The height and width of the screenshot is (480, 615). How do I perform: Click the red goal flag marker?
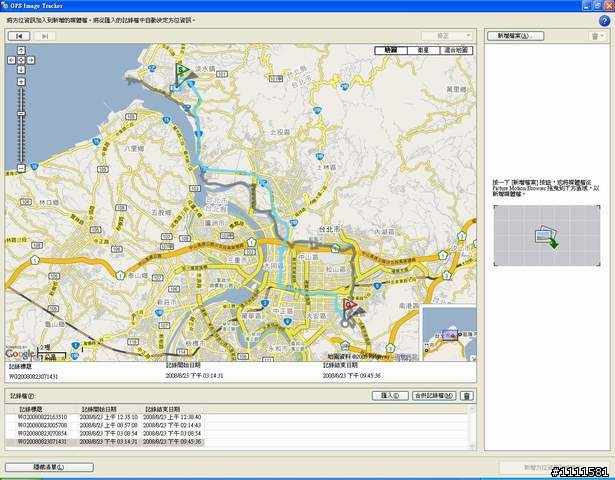(x=349, y=306)
